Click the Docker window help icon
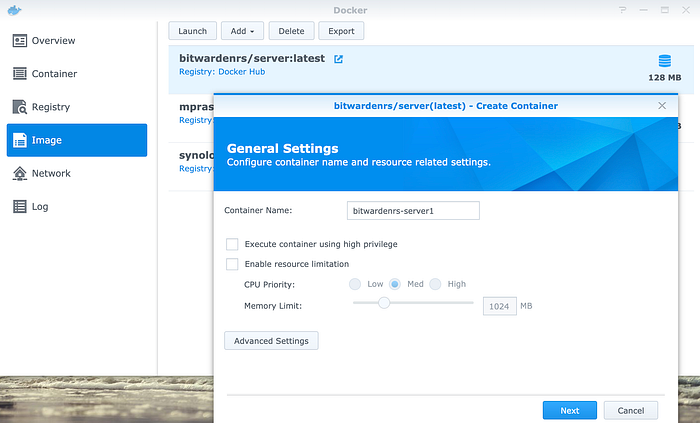 [623, 10]
